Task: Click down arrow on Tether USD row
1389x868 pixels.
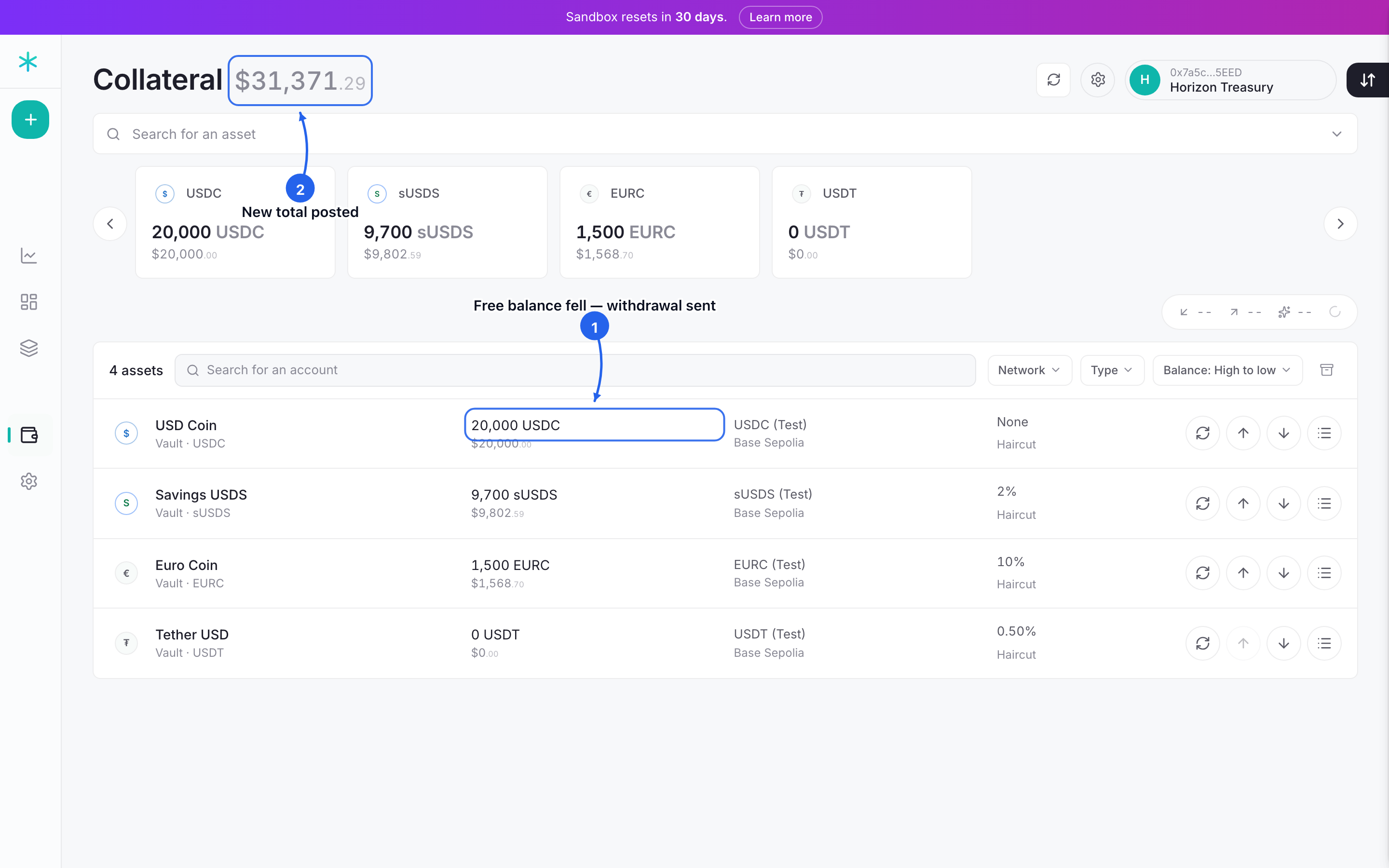Action: click(x=1283, y=643)
